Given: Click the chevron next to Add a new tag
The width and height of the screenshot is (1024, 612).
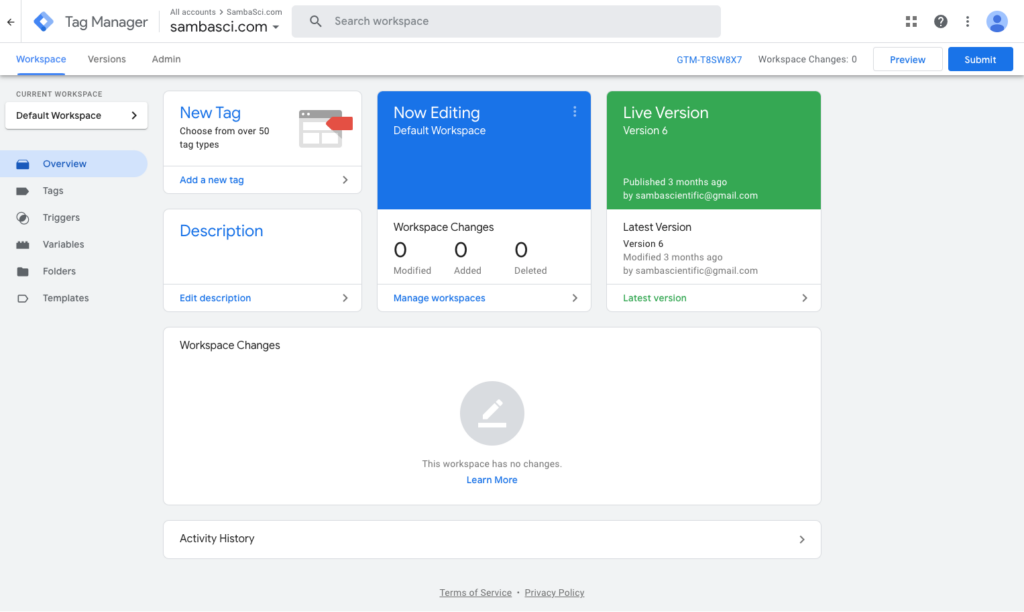Looking at the screenshot, I should 345,180.
